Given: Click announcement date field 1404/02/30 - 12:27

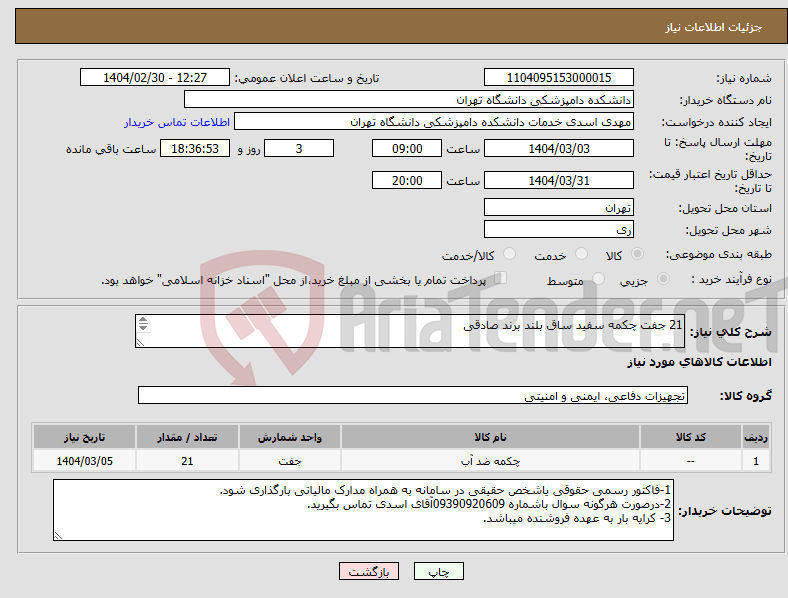Looking at the screenshot, I should 155,77.
